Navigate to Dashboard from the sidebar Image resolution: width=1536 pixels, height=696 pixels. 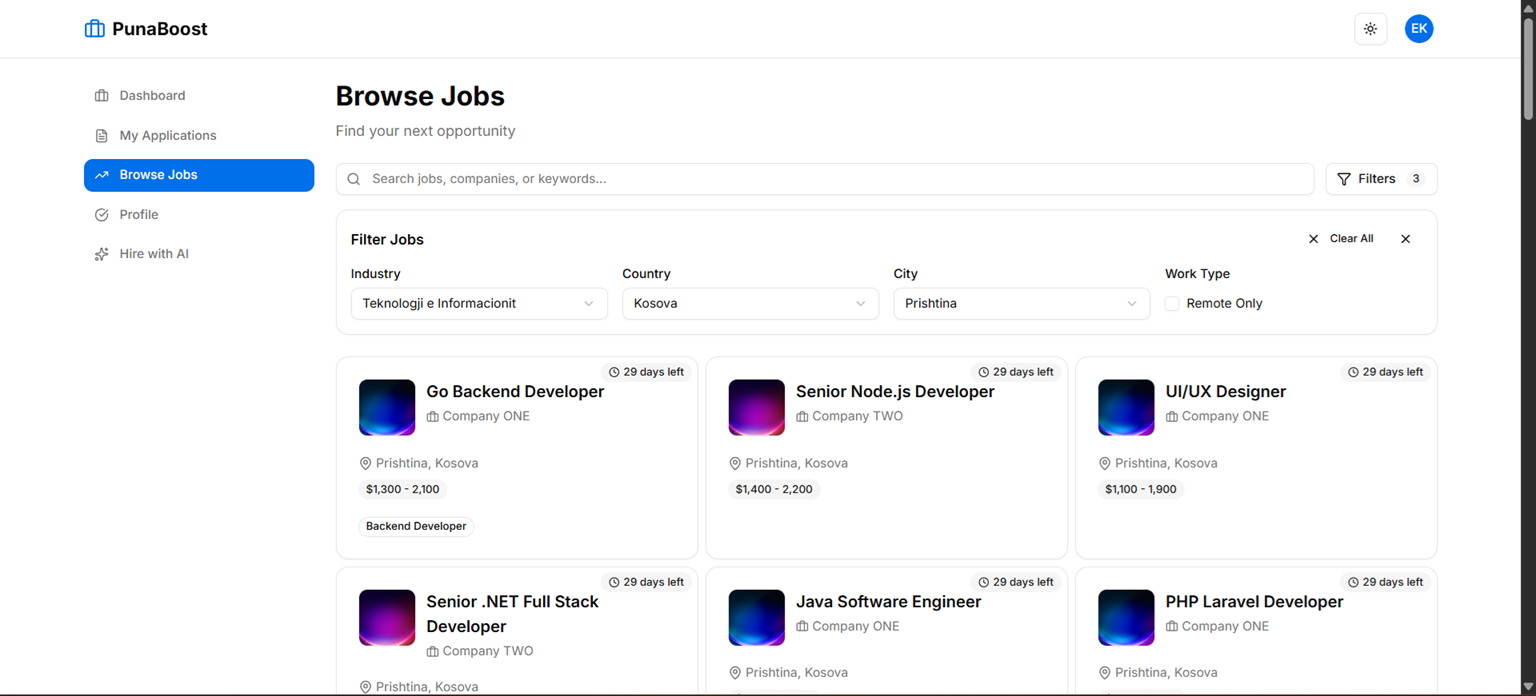(152, 95)
